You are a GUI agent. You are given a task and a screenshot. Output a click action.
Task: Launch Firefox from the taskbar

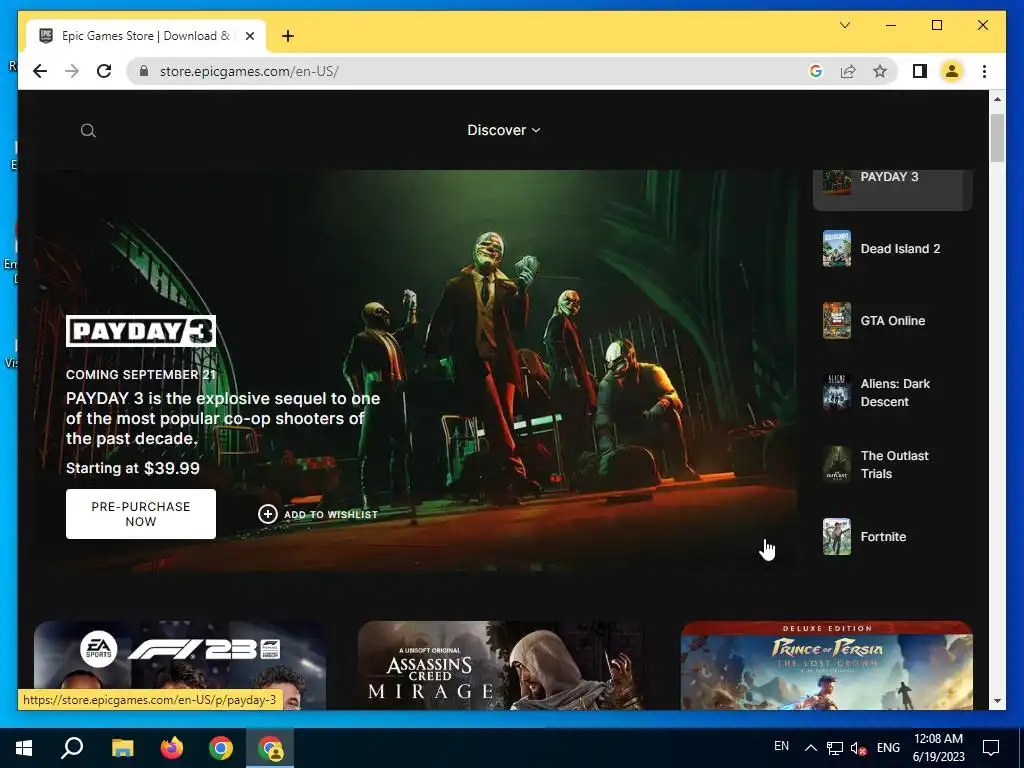[x=172, y=748]
